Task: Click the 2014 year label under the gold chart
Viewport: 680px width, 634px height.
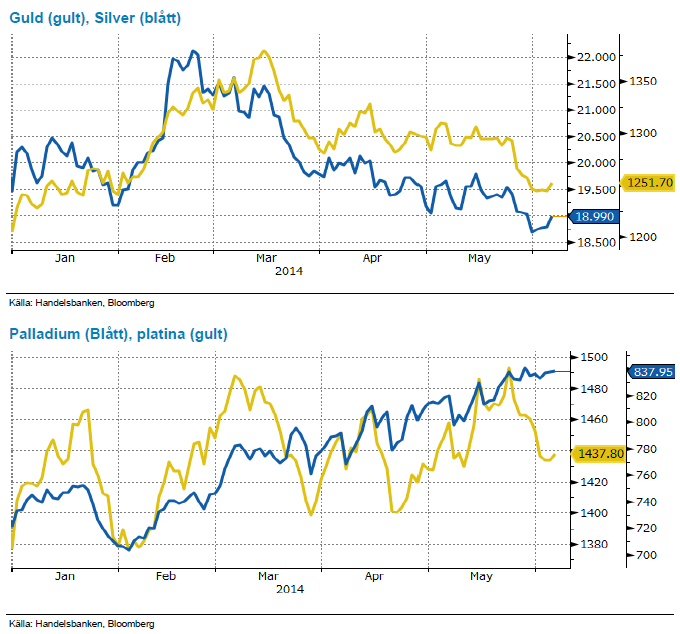Action: 288,271
